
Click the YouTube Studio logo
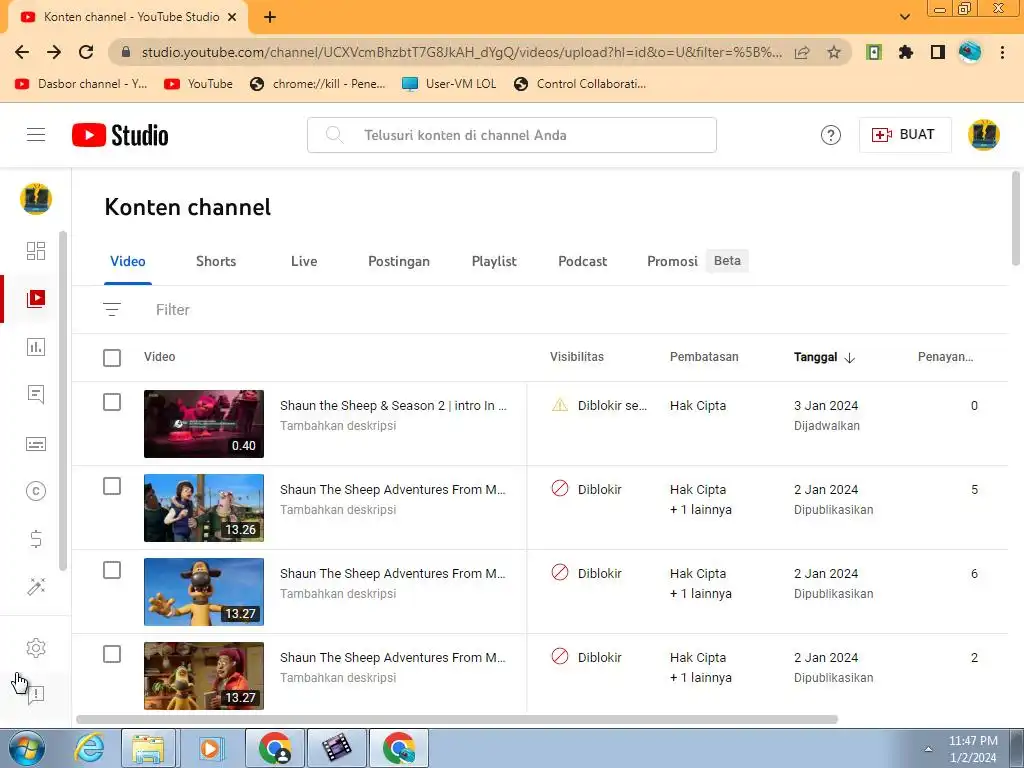[x=120, y=135]
